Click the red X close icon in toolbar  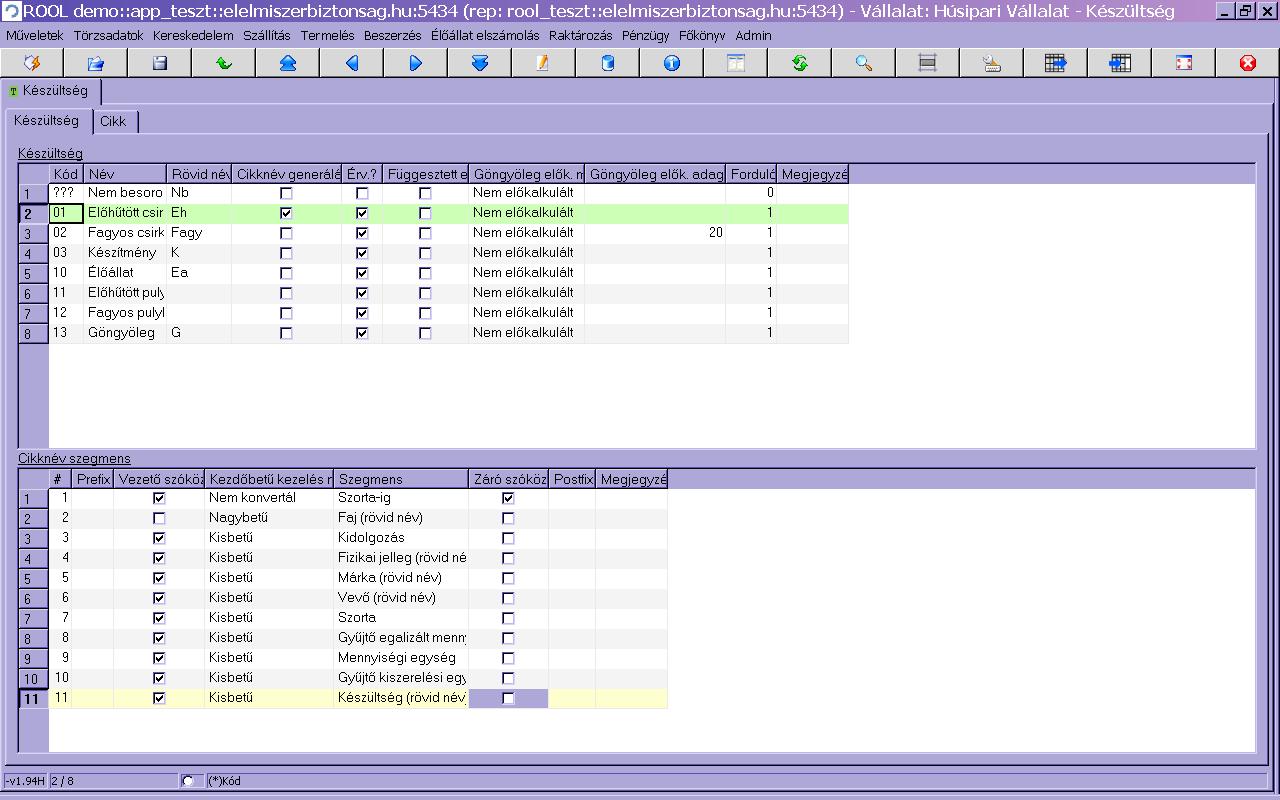point(1247,63)
